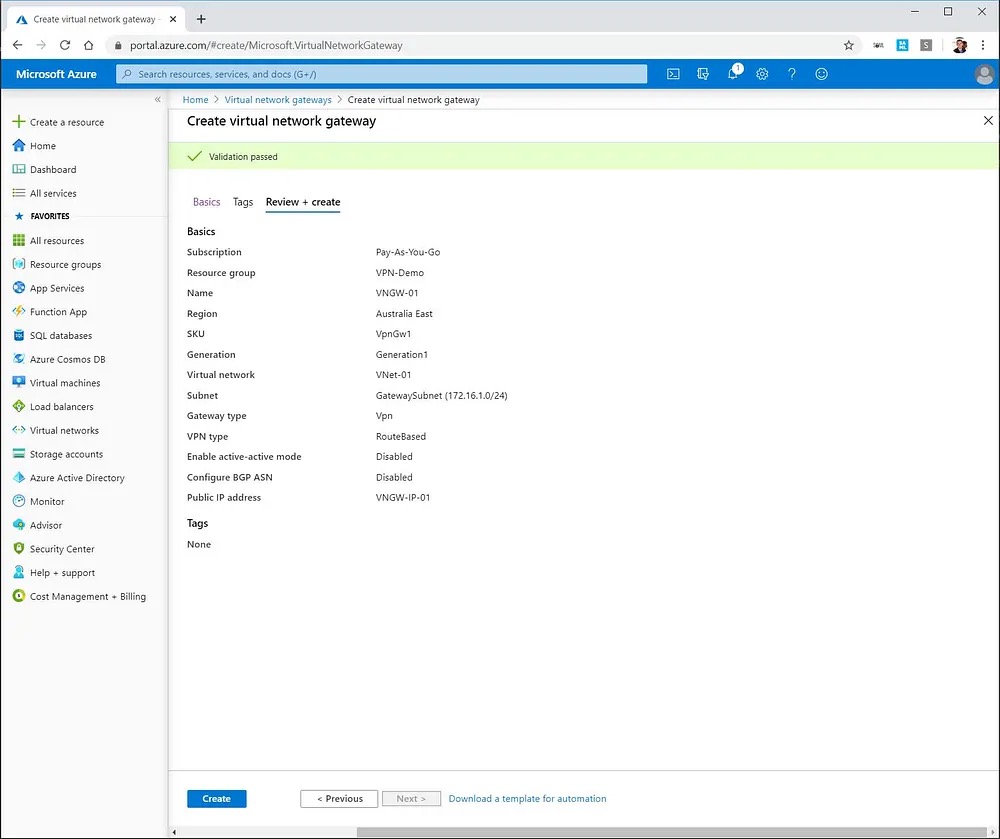
Task: Click the browser back arrow
Action: pos(17,45)
